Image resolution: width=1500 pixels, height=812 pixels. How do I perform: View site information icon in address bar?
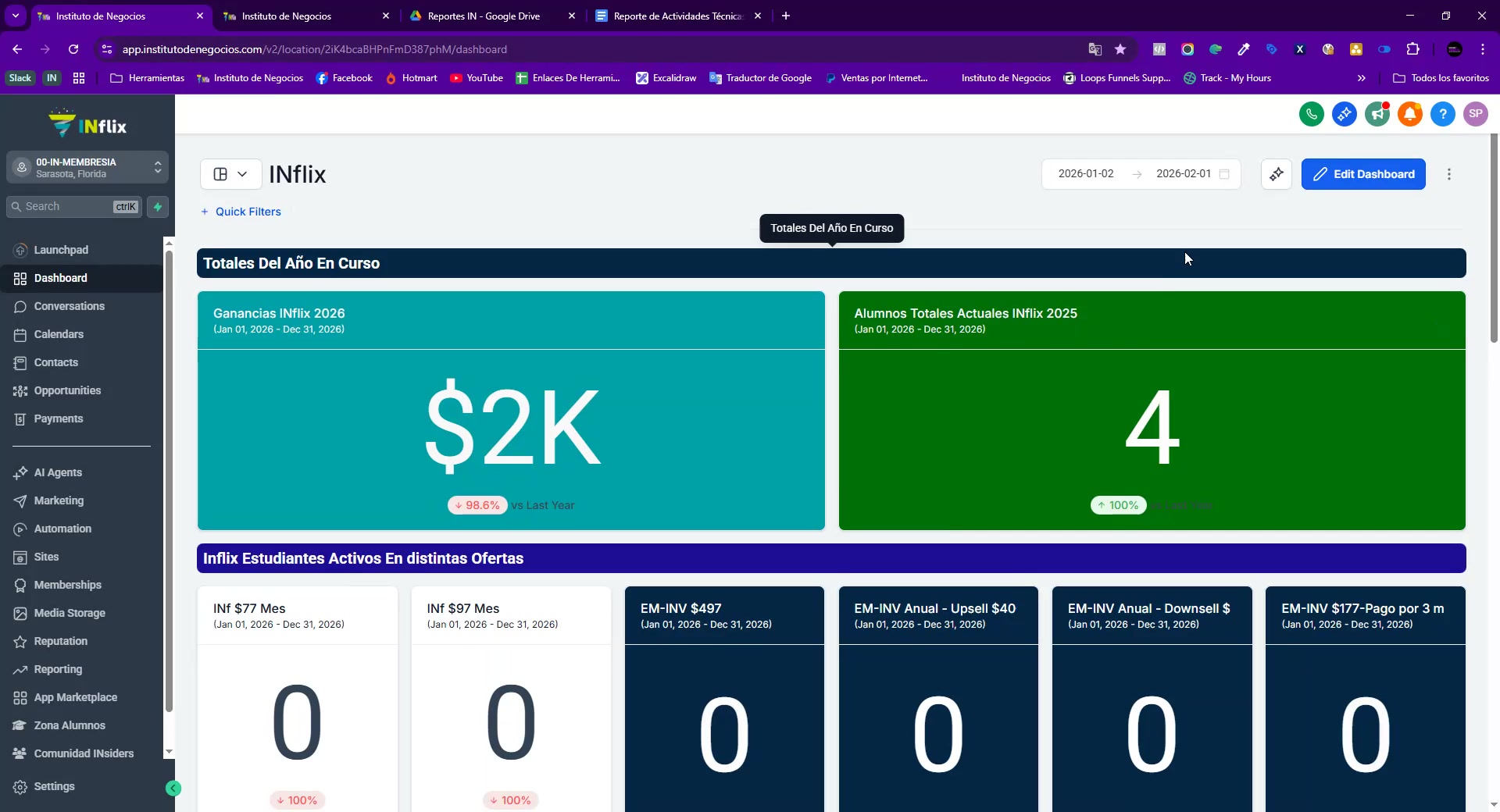tap(107, 49)
